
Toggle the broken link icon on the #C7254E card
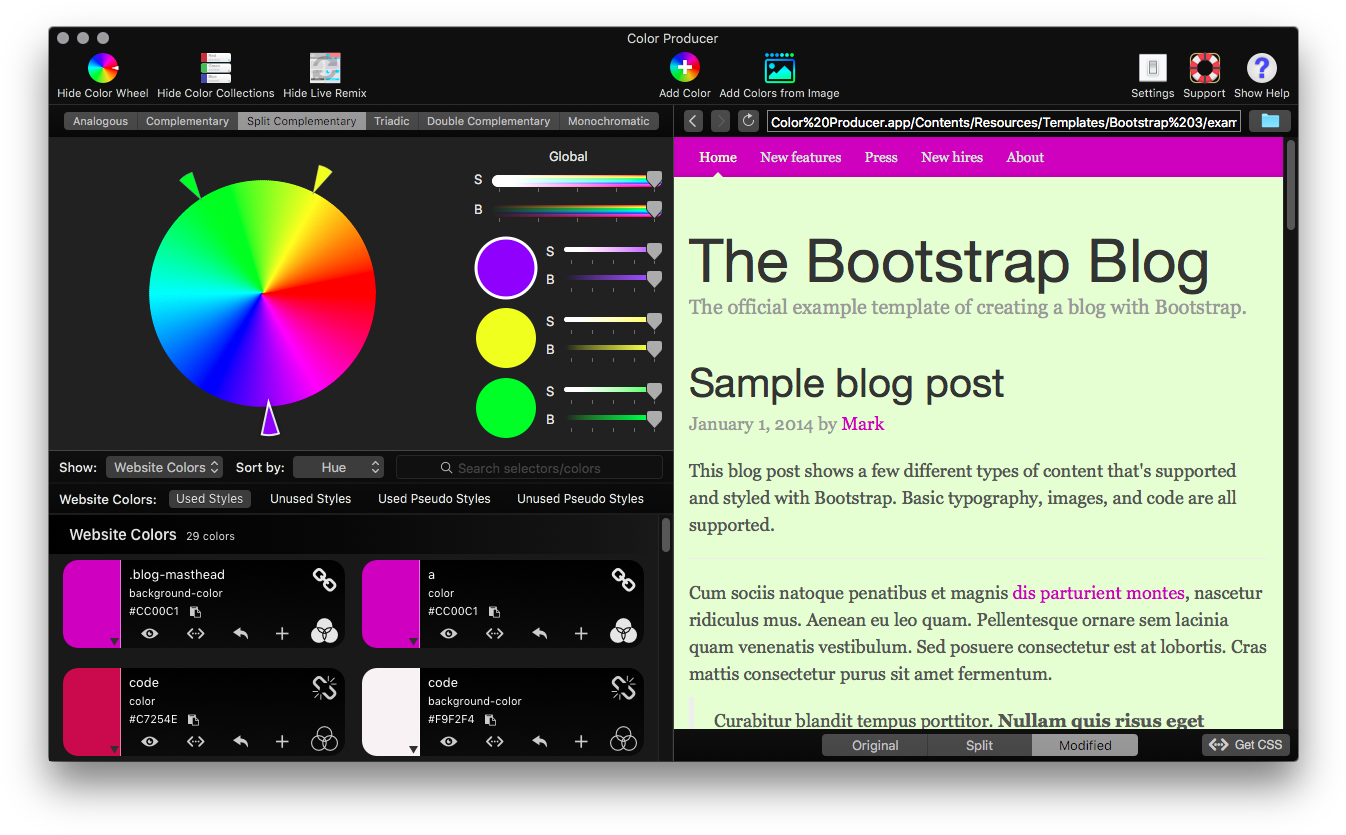324,687
